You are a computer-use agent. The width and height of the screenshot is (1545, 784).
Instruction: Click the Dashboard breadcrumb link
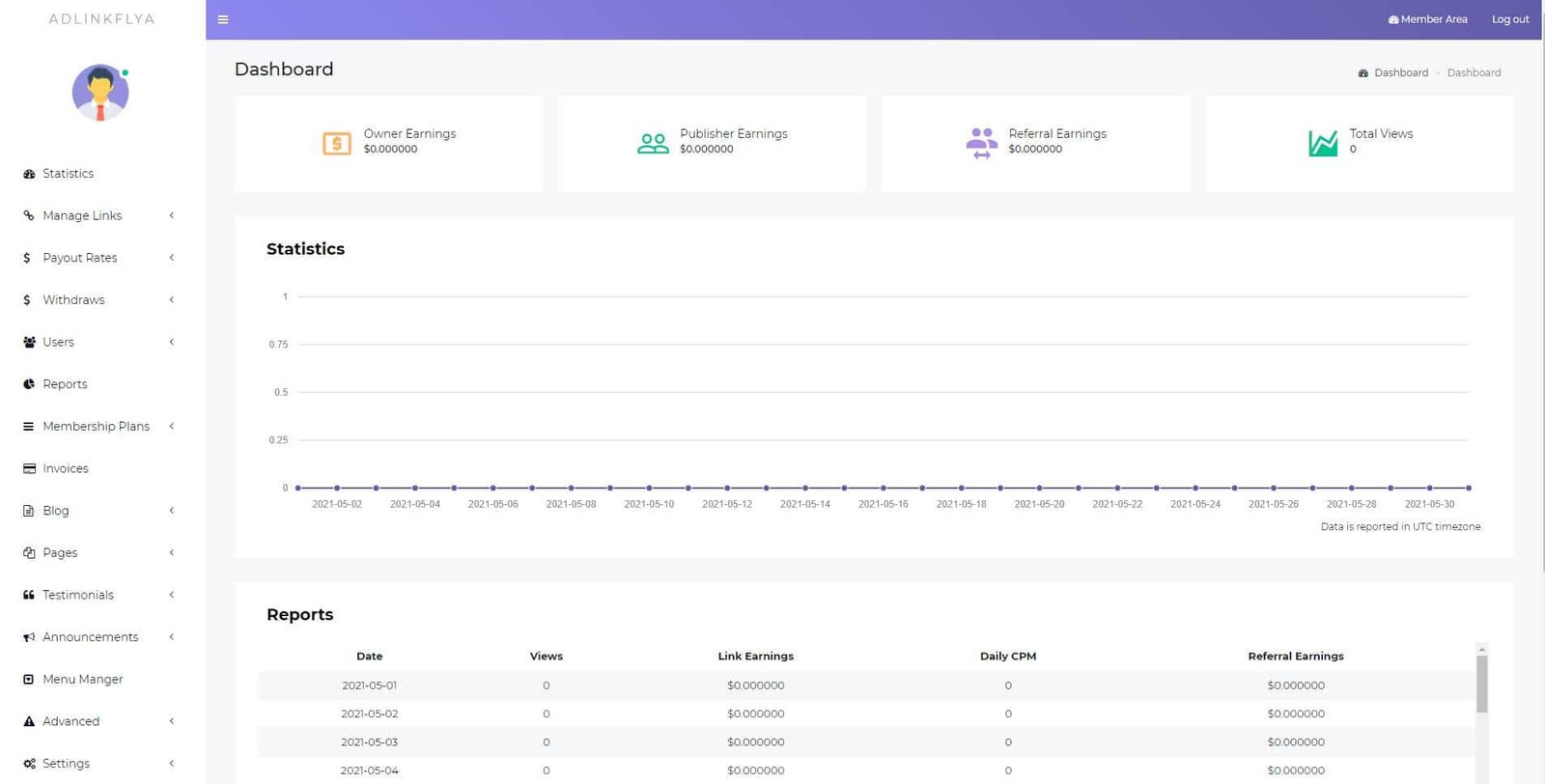tap(1400, 72)
